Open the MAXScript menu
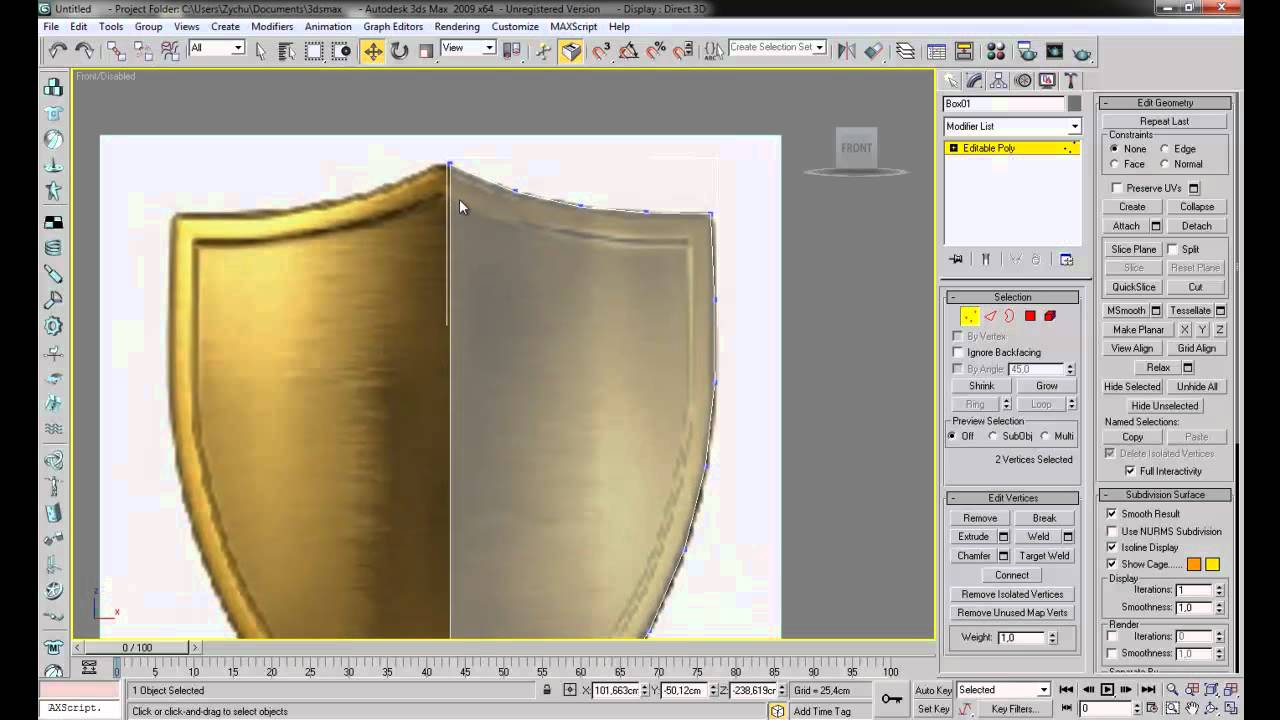Viewport: 1280px width, 720px height. (x=573, y=27)
